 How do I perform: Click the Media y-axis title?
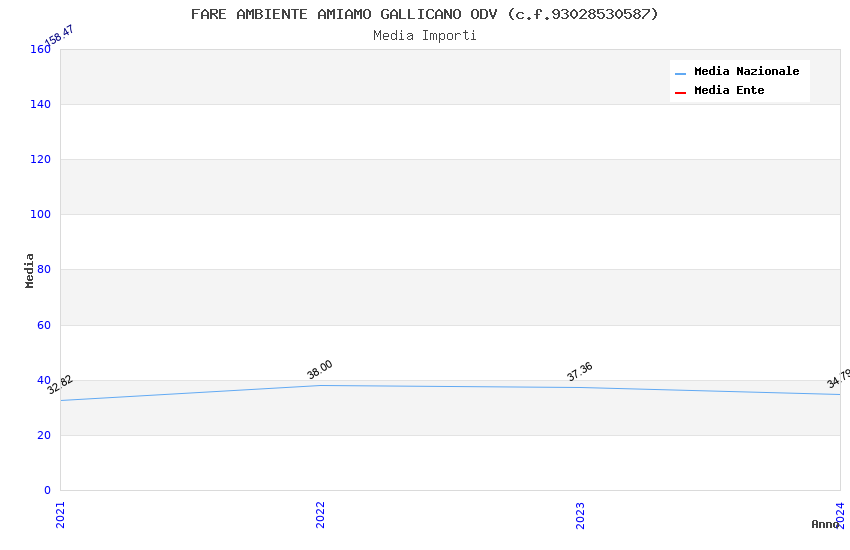(x=29, y=270)
